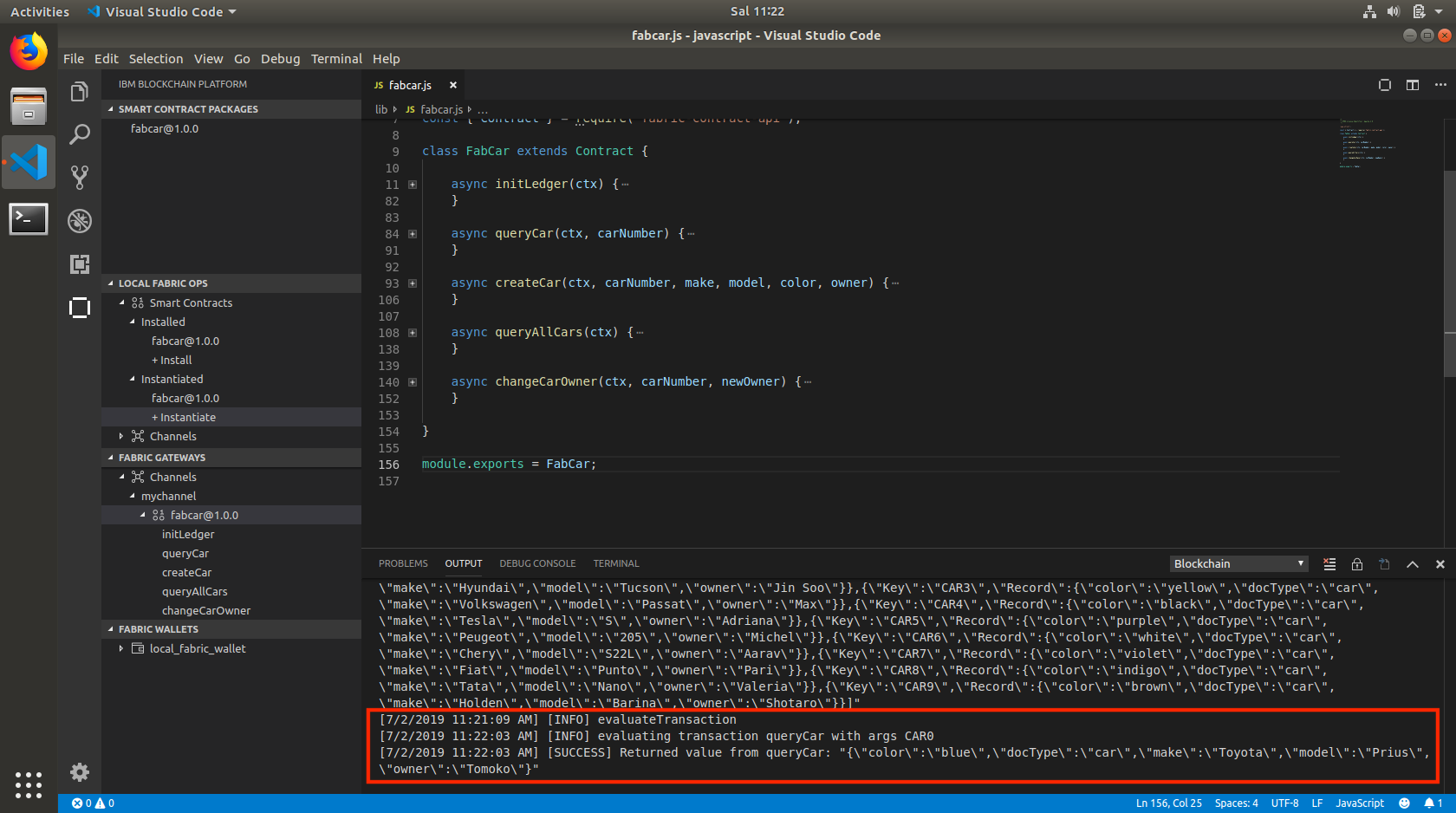Click errors and warnings status indicator
Image resolution: width=1456 pixels, height=813 pixels.
pos(93,803)
